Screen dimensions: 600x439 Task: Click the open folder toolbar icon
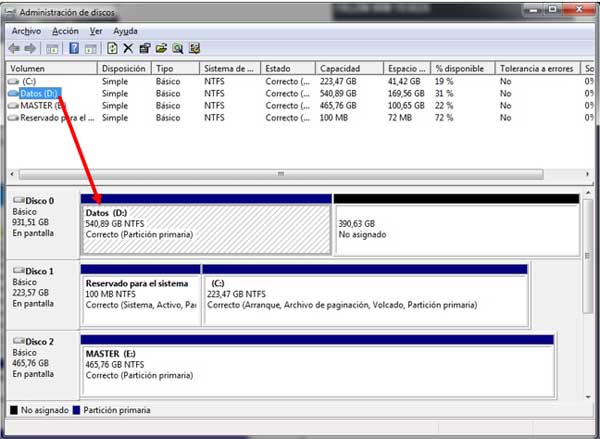(x=161, y=48)
